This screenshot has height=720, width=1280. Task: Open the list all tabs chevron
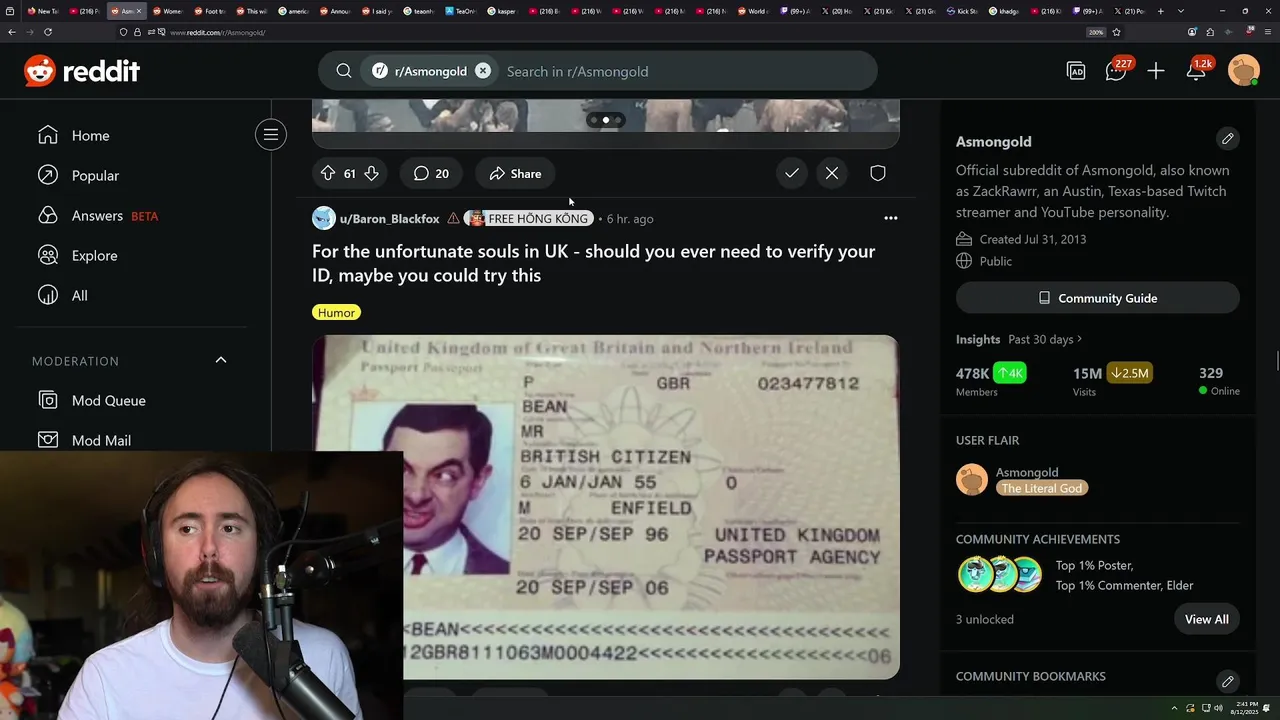pyautogui.click(x=1181, y=11)
